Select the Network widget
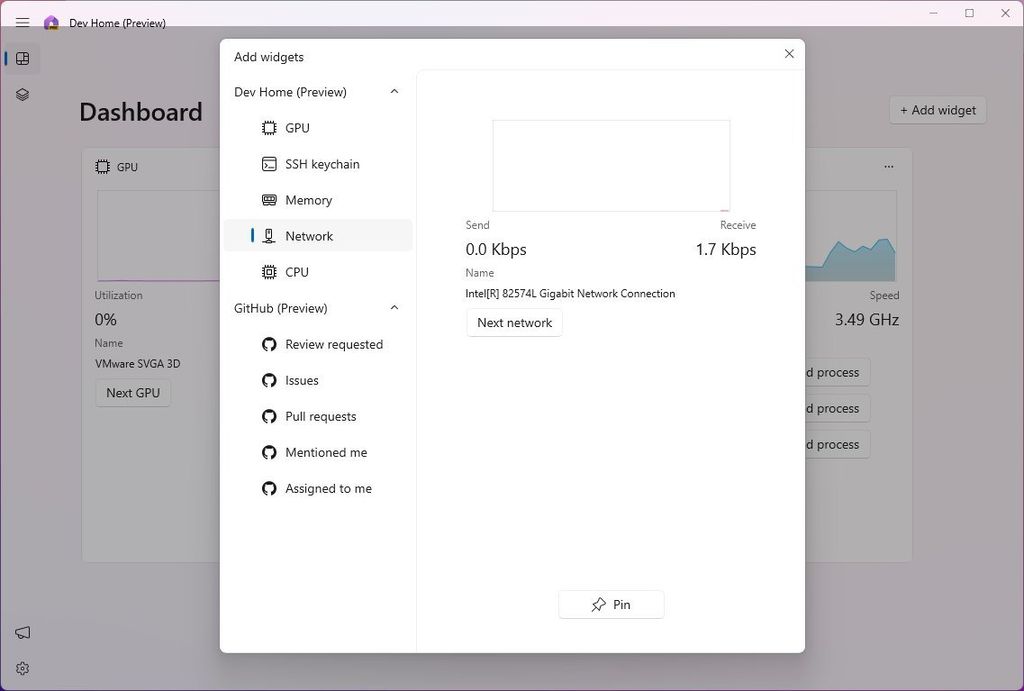 [x=309, y=235]
